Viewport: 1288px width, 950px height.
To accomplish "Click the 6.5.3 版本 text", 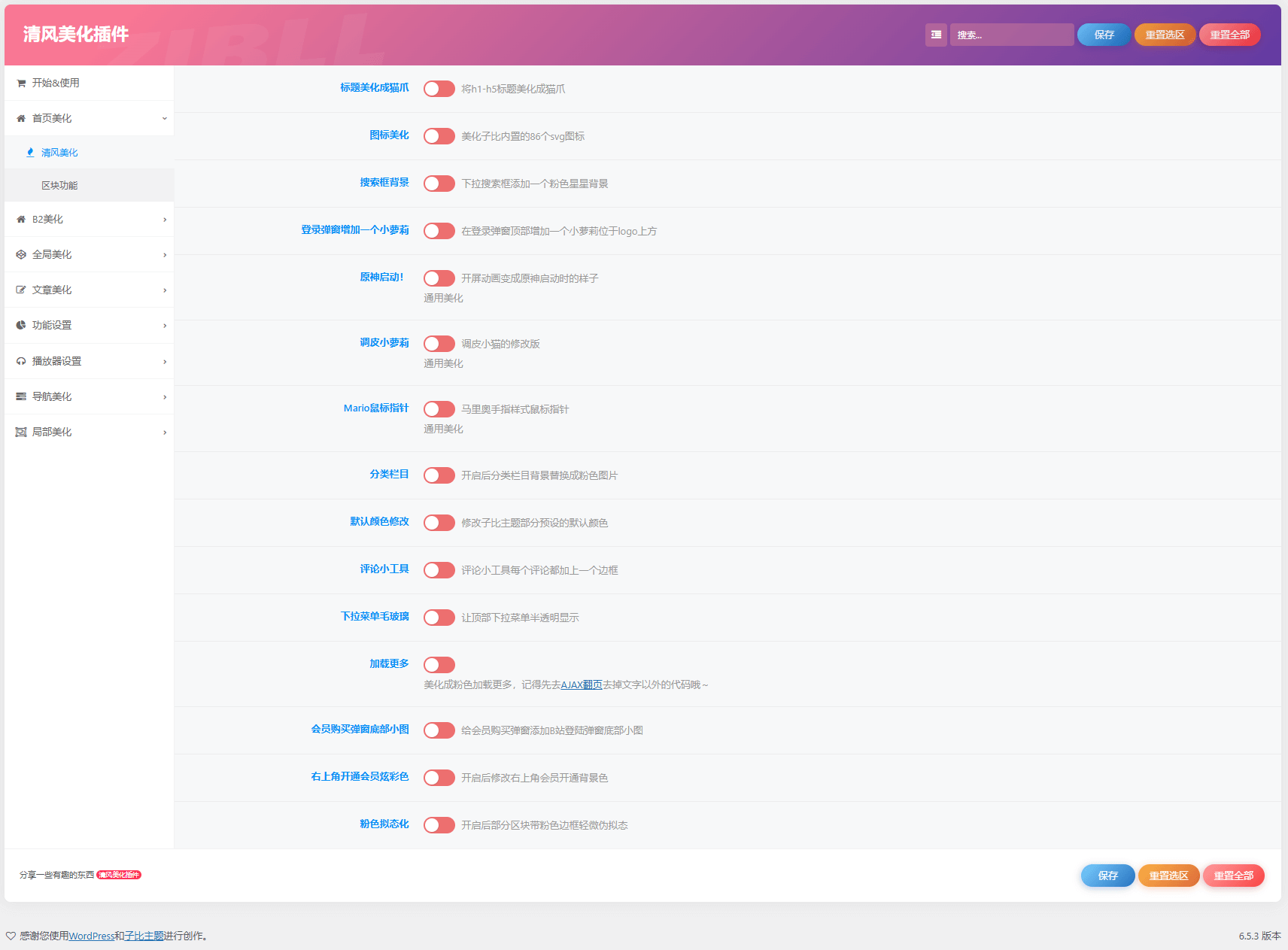I will click(x=1259, y=936).
